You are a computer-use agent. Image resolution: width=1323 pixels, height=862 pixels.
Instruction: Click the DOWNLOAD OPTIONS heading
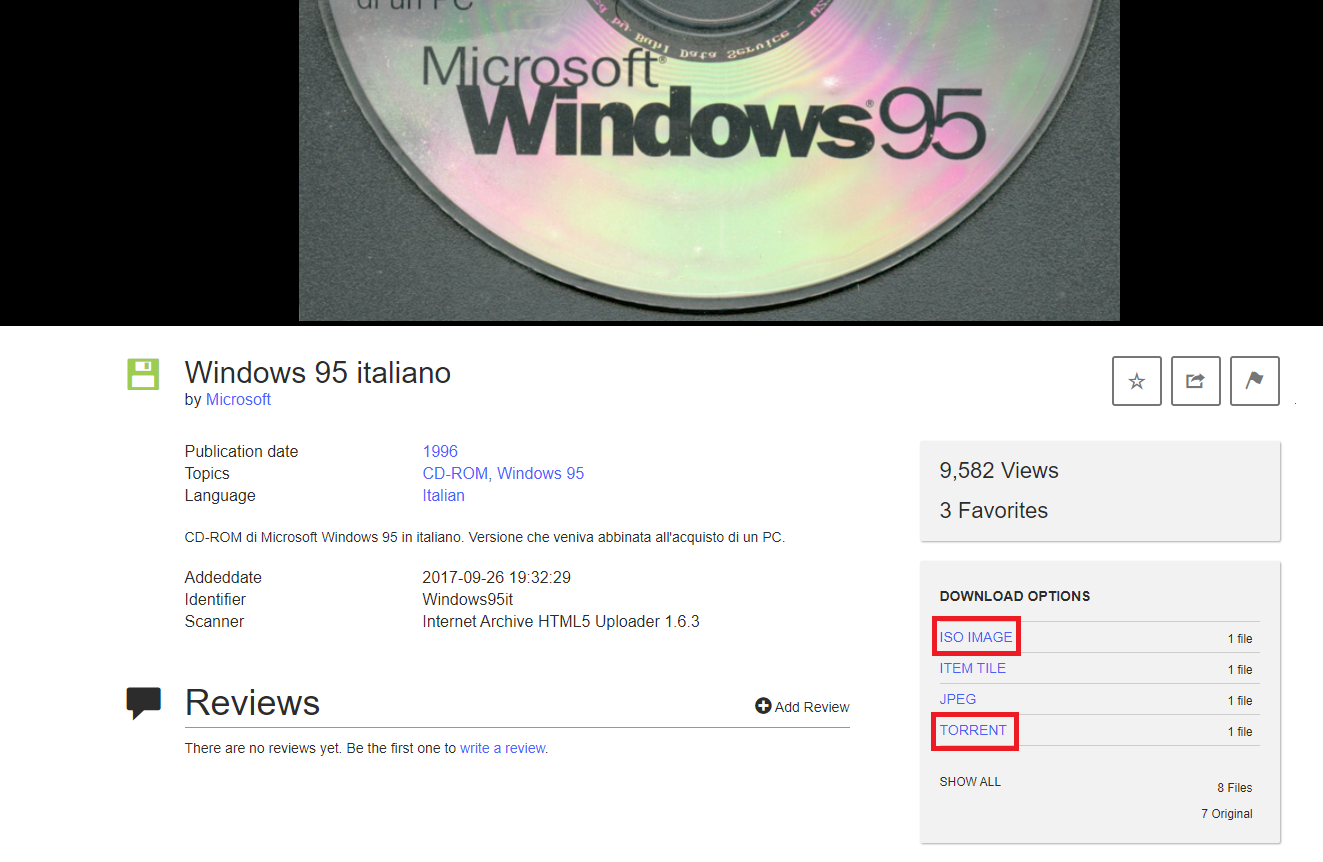pyautogui.click(x=1015, y=596)
